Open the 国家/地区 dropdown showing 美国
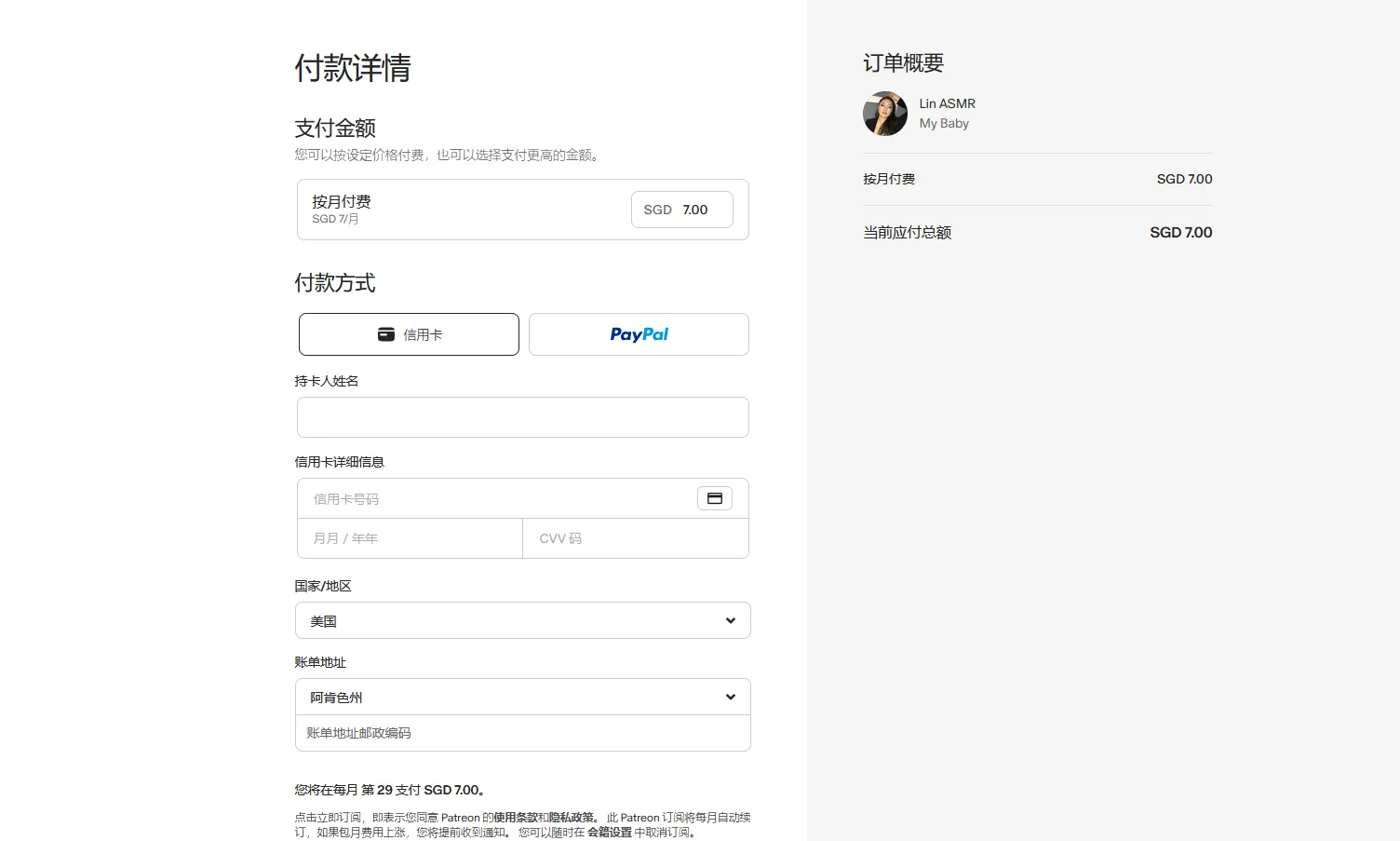Image resolution: width=1400 pixels, height=841 pixels. coord(521,619)
